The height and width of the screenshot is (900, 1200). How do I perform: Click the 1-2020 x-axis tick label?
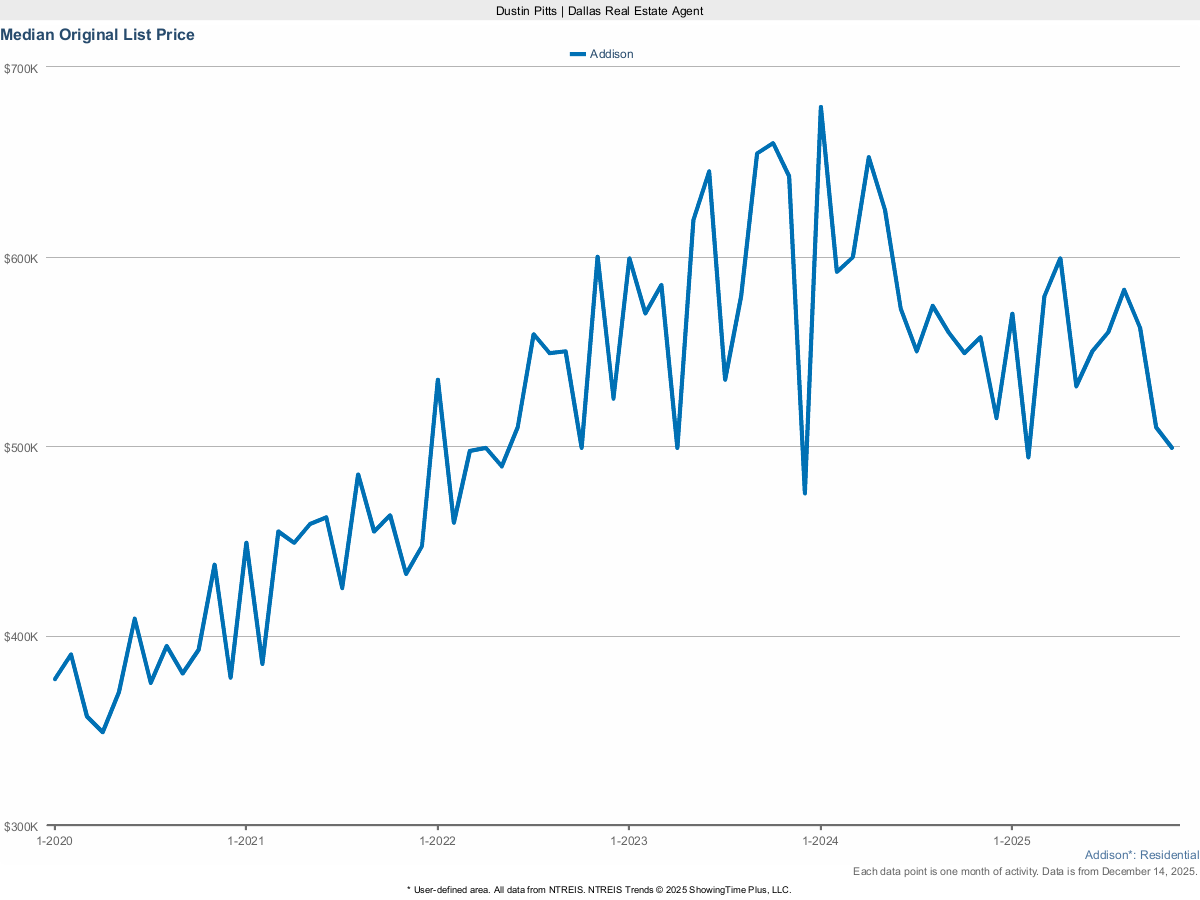point(54,840)
